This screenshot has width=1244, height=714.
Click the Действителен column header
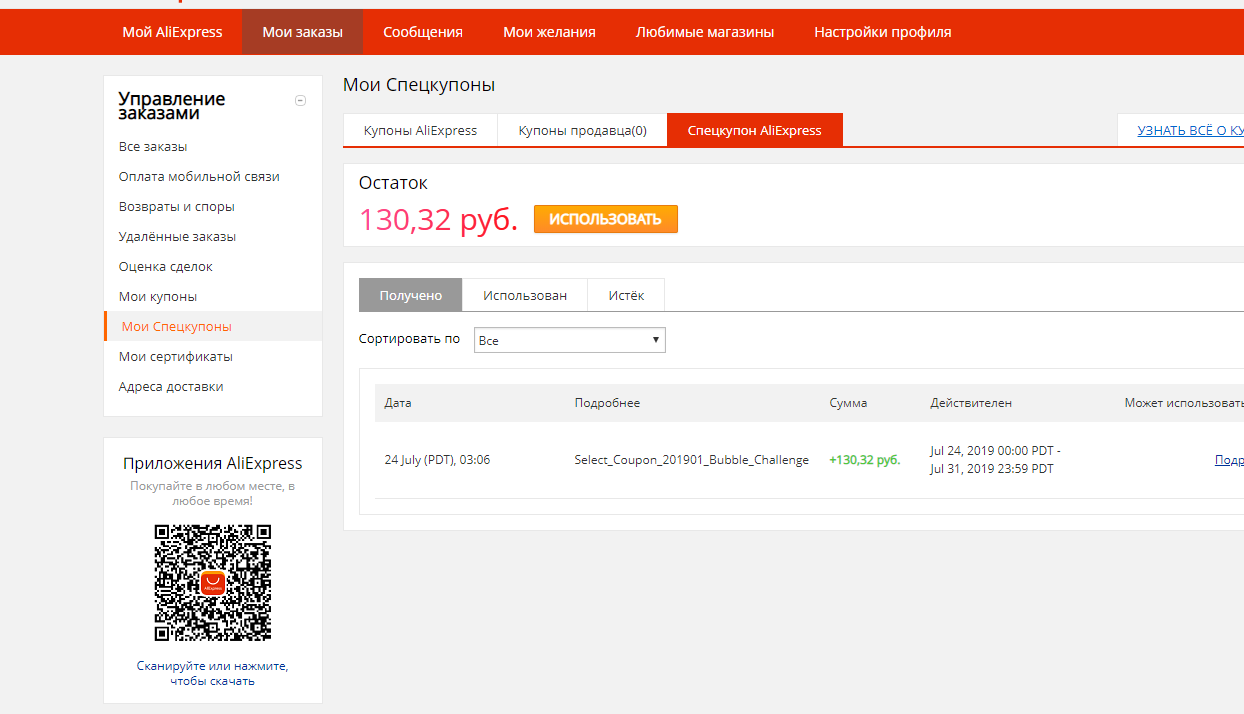click(970, 403)
